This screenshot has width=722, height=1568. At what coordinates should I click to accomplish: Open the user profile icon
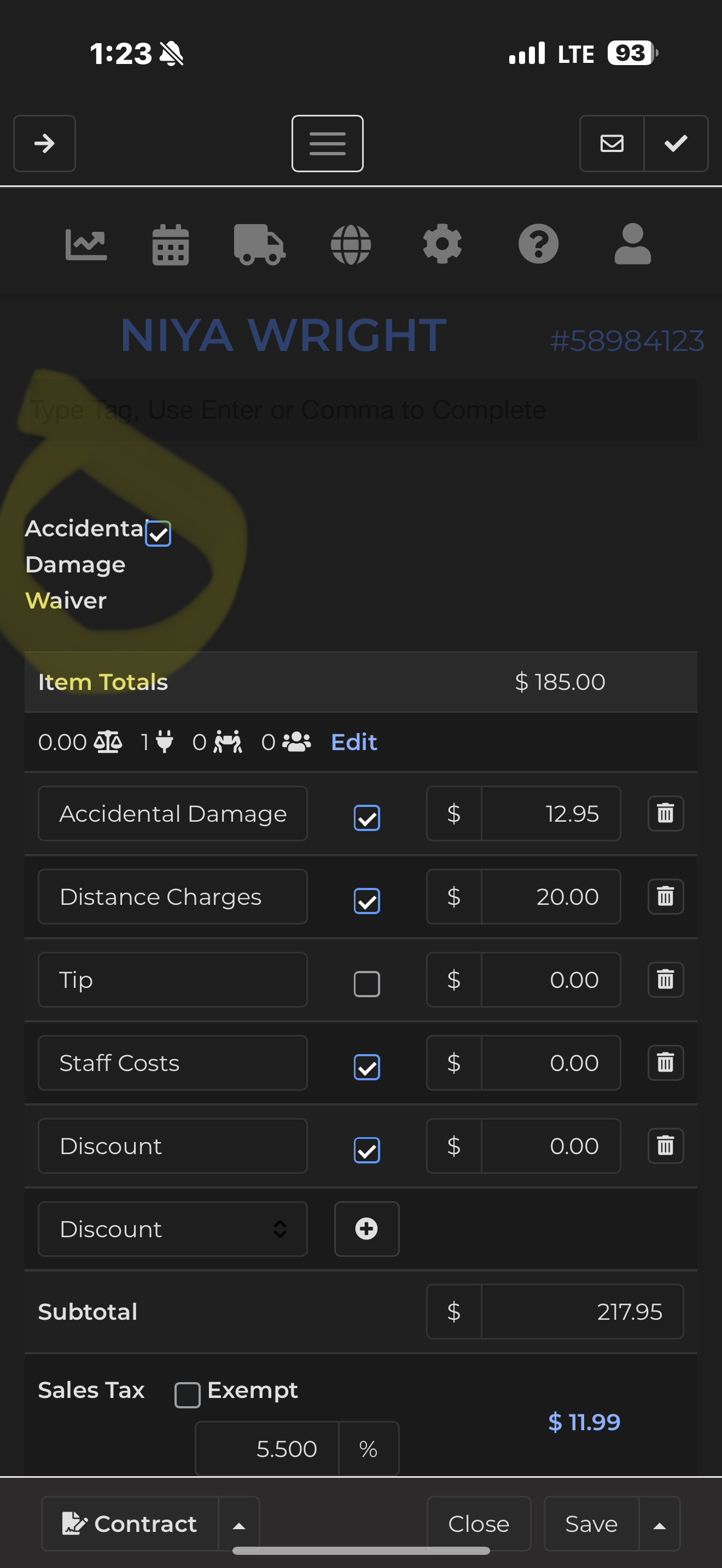(x=632, y=244)
